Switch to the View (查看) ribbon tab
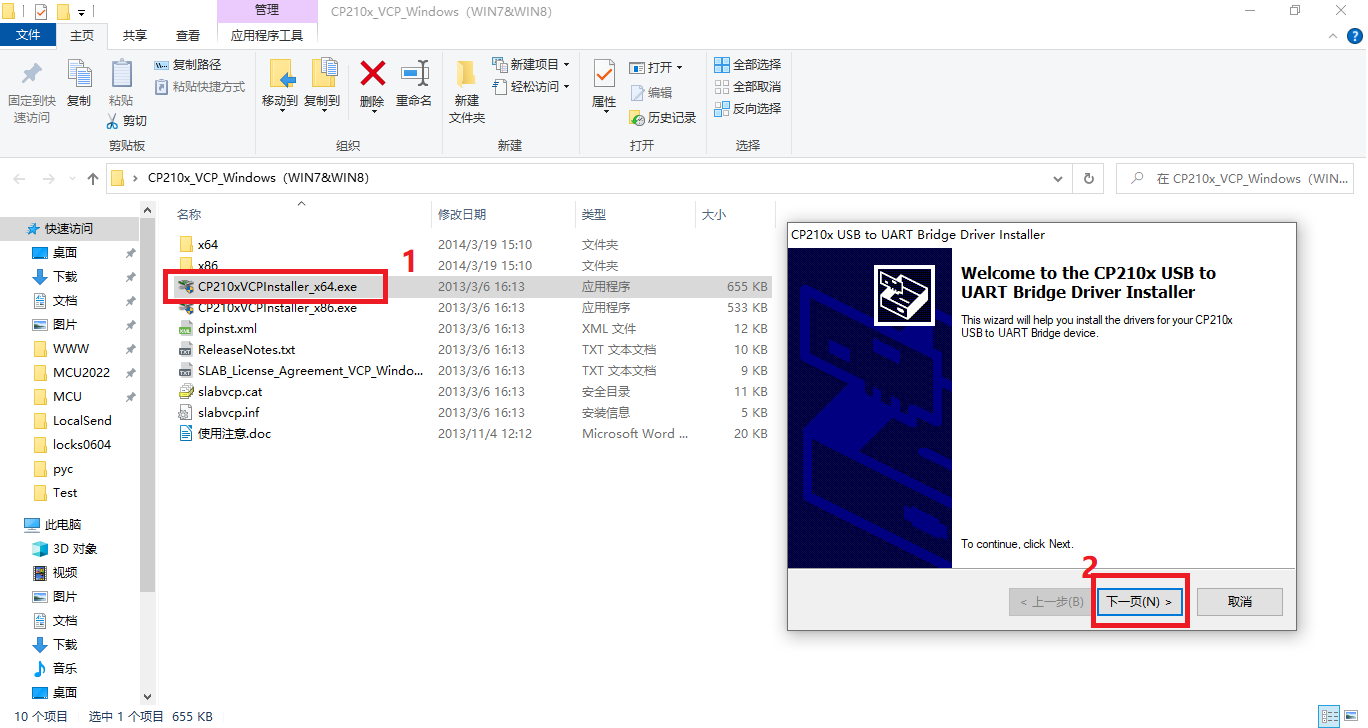The image size is (1368, 728). (x=188, y=35)
